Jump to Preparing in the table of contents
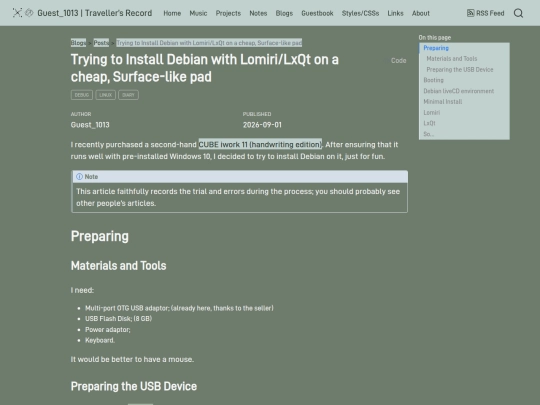Viewport: 540px width, 405px height. (436, 48)
